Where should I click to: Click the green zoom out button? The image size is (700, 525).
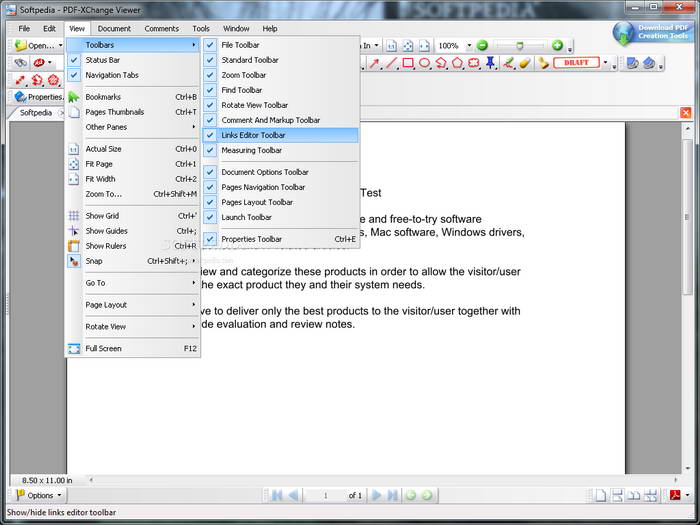482,45
